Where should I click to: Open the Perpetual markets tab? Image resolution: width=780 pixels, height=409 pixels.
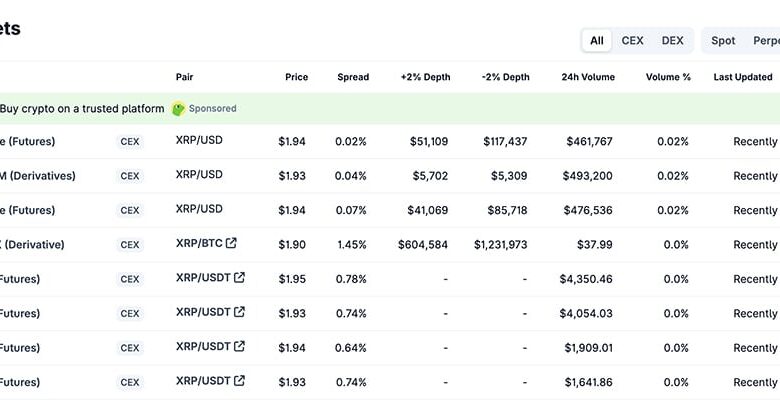[x=765, y=41]
